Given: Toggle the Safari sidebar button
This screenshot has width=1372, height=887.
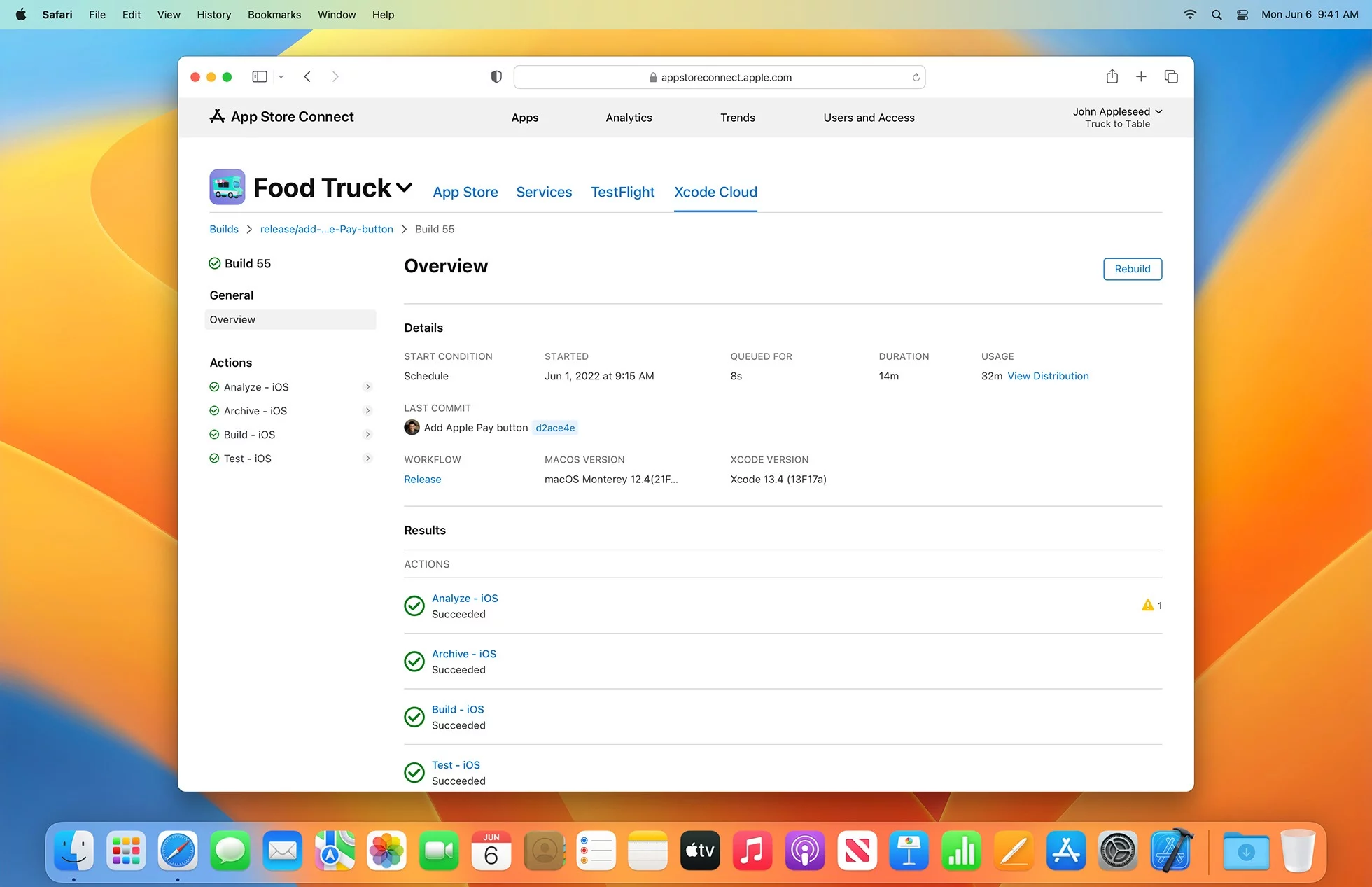Looking at the screenshot, I should pyautogui.click(x=259, y=76).
